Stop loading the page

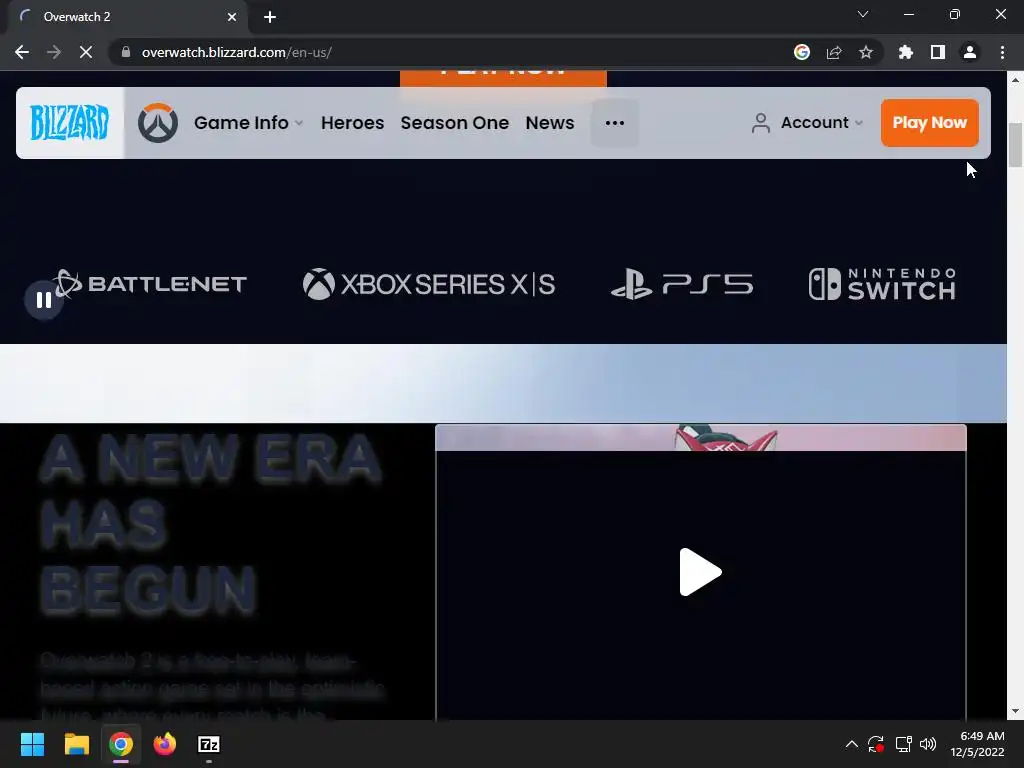click(86, 52)
